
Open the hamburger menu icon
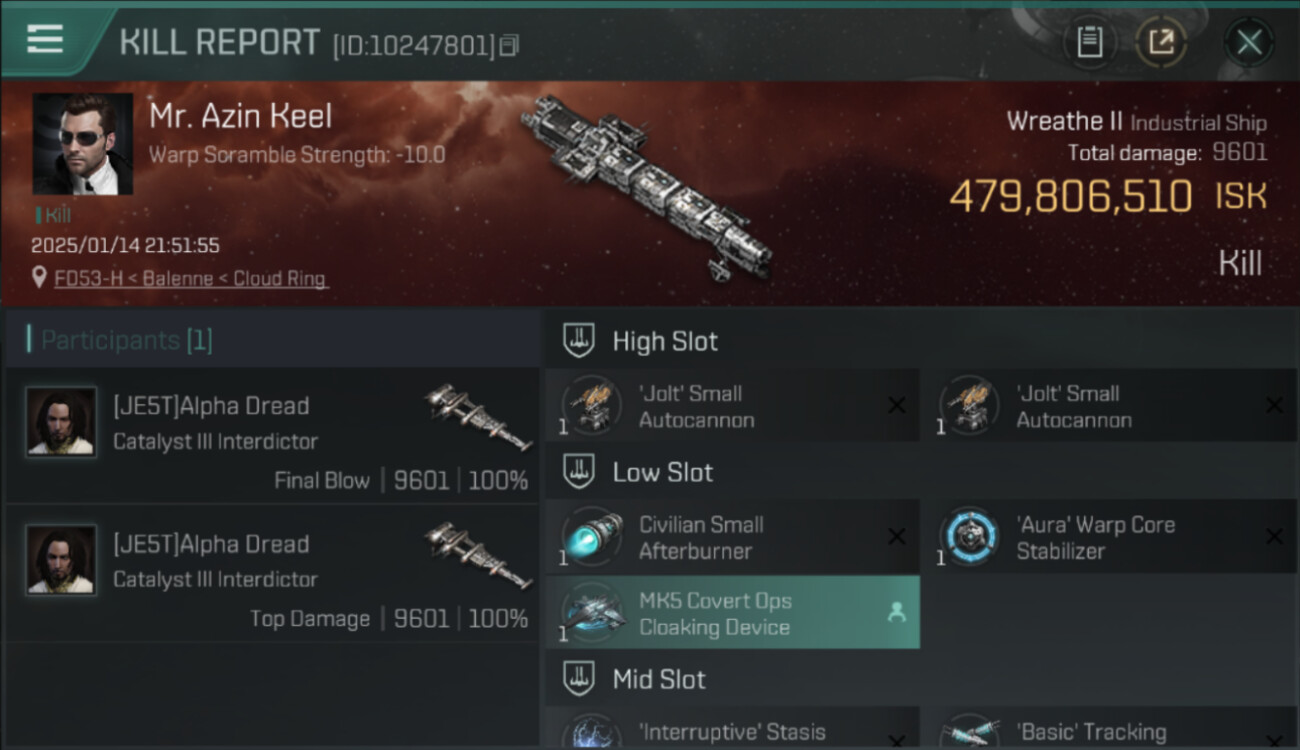coord(45,40)
